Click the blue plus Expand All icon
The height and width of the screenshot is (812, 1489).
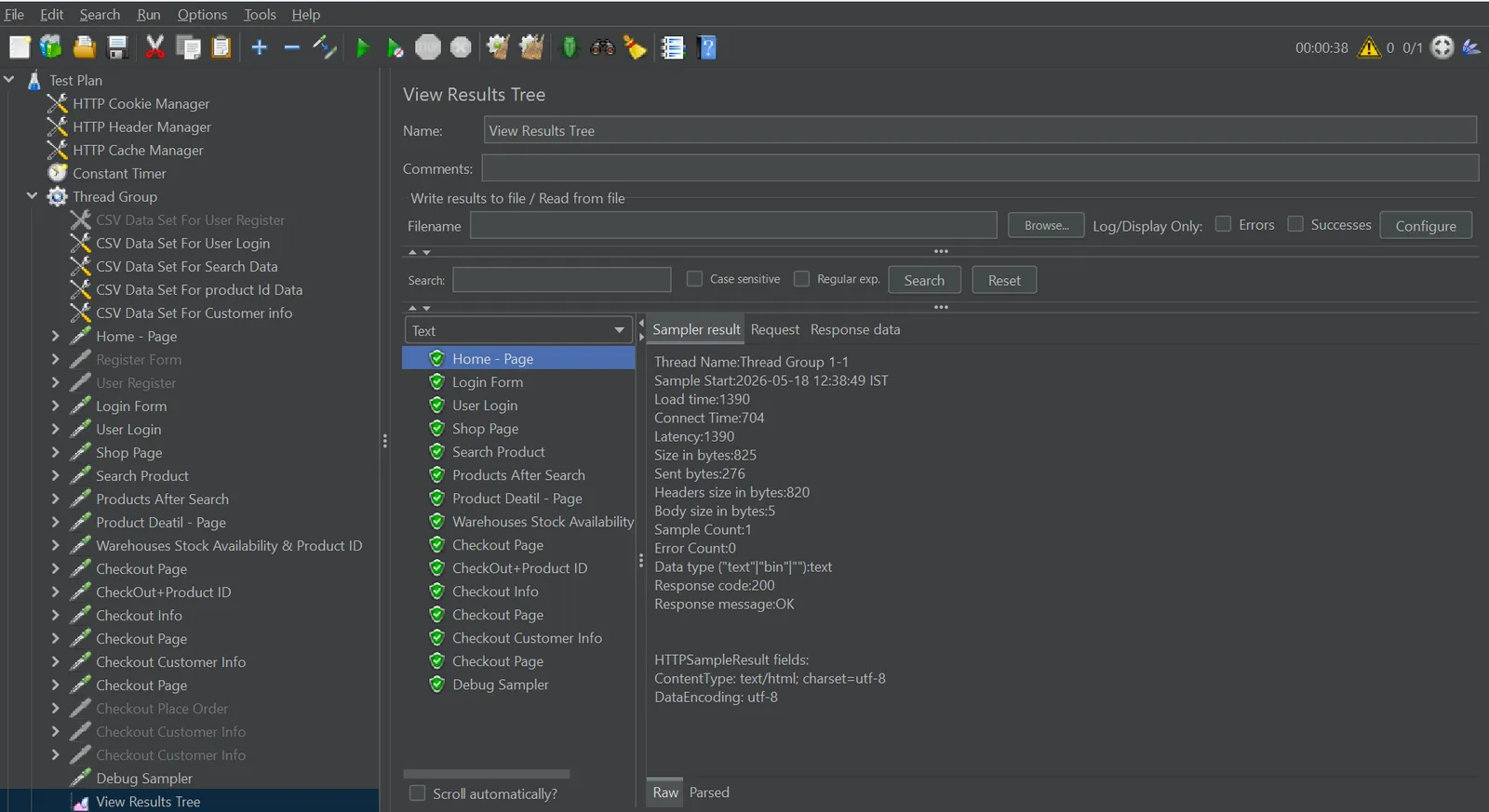260,47
